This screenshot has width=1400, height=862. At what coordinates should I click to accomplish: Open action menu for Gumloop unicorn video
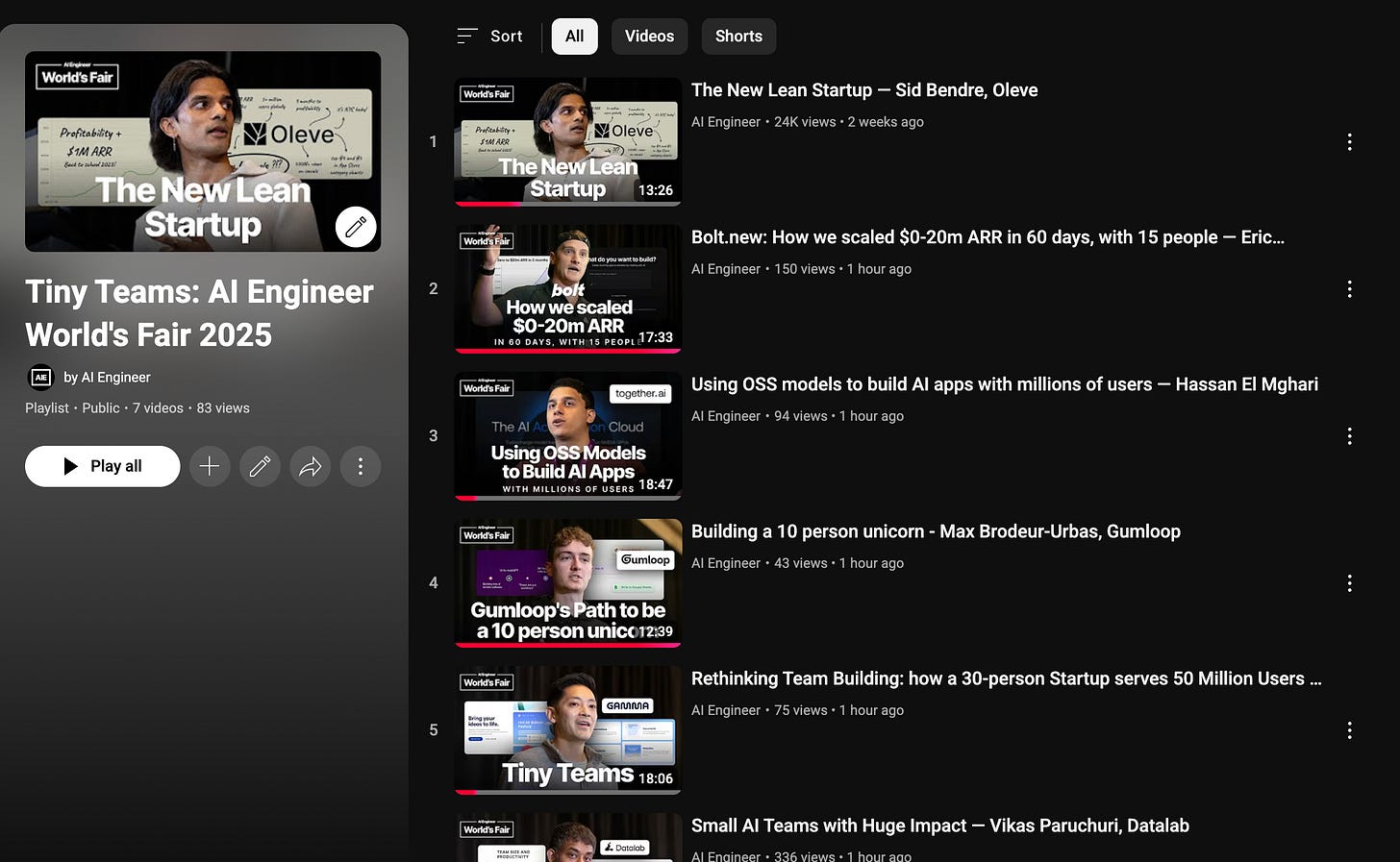[1350, 583]
